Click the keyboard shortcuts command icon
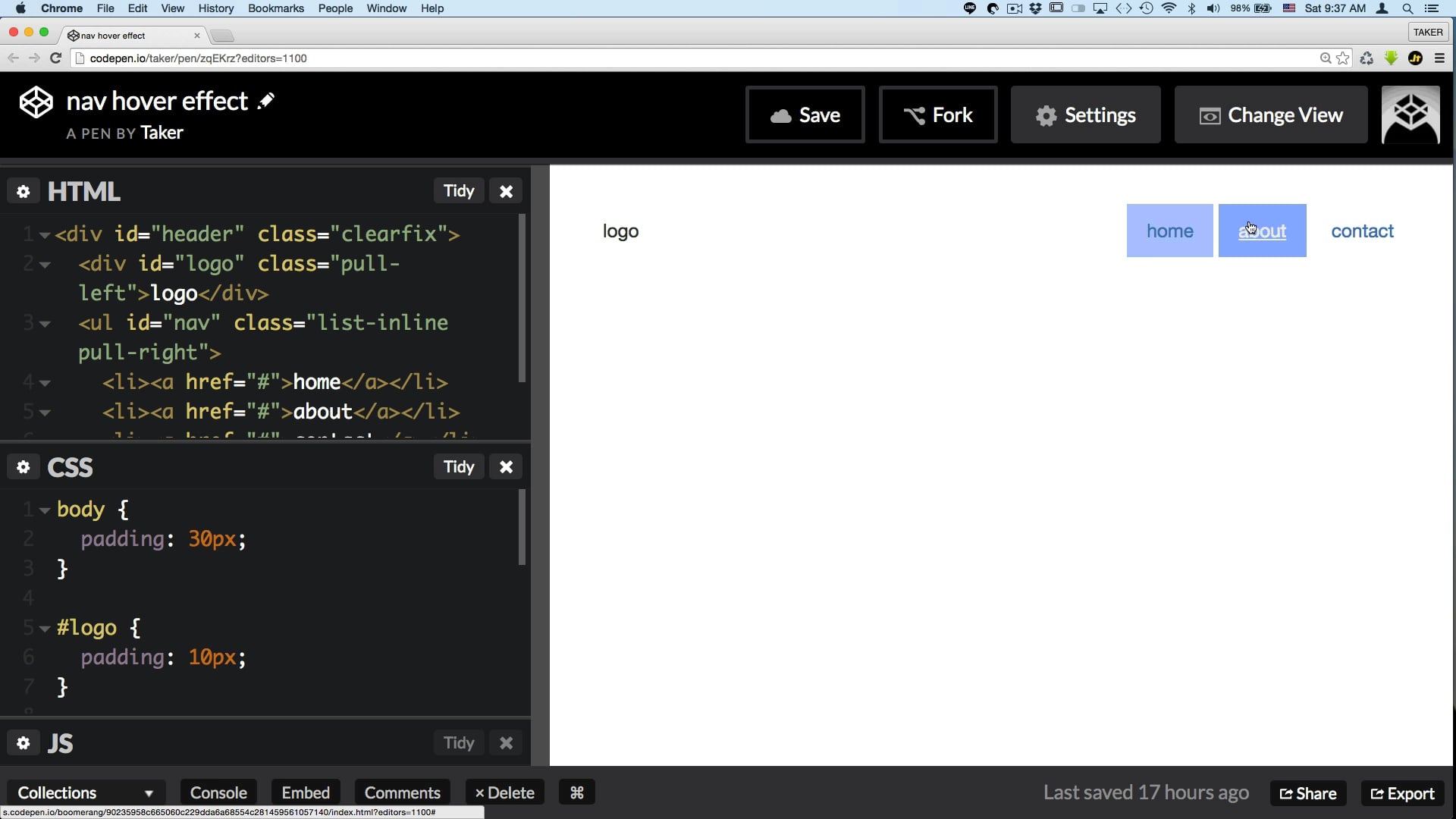1456x819 pixels. click(576, 792)
